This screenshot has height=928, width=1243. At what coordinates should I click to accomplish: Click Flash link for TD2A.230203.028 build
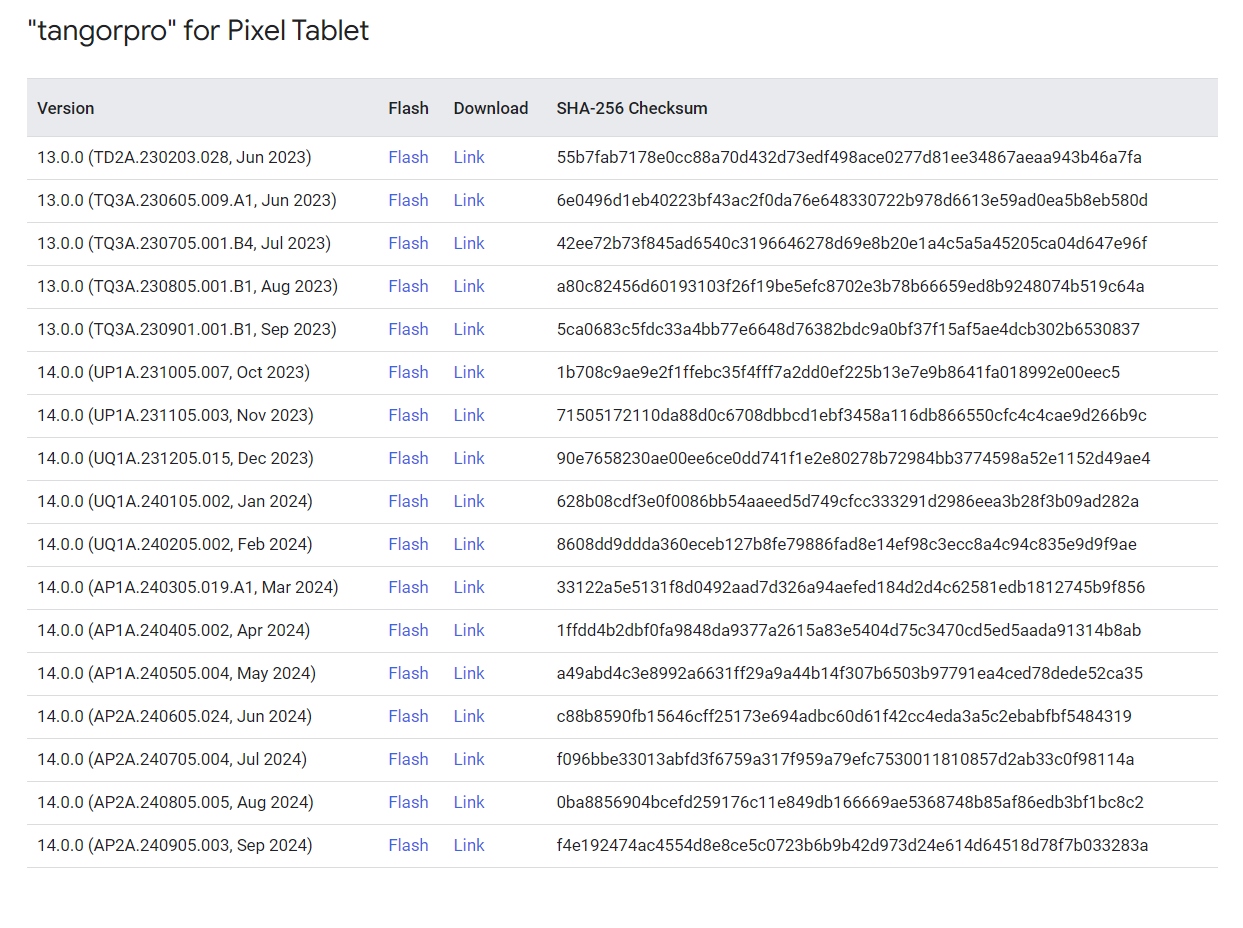[408, 157]
